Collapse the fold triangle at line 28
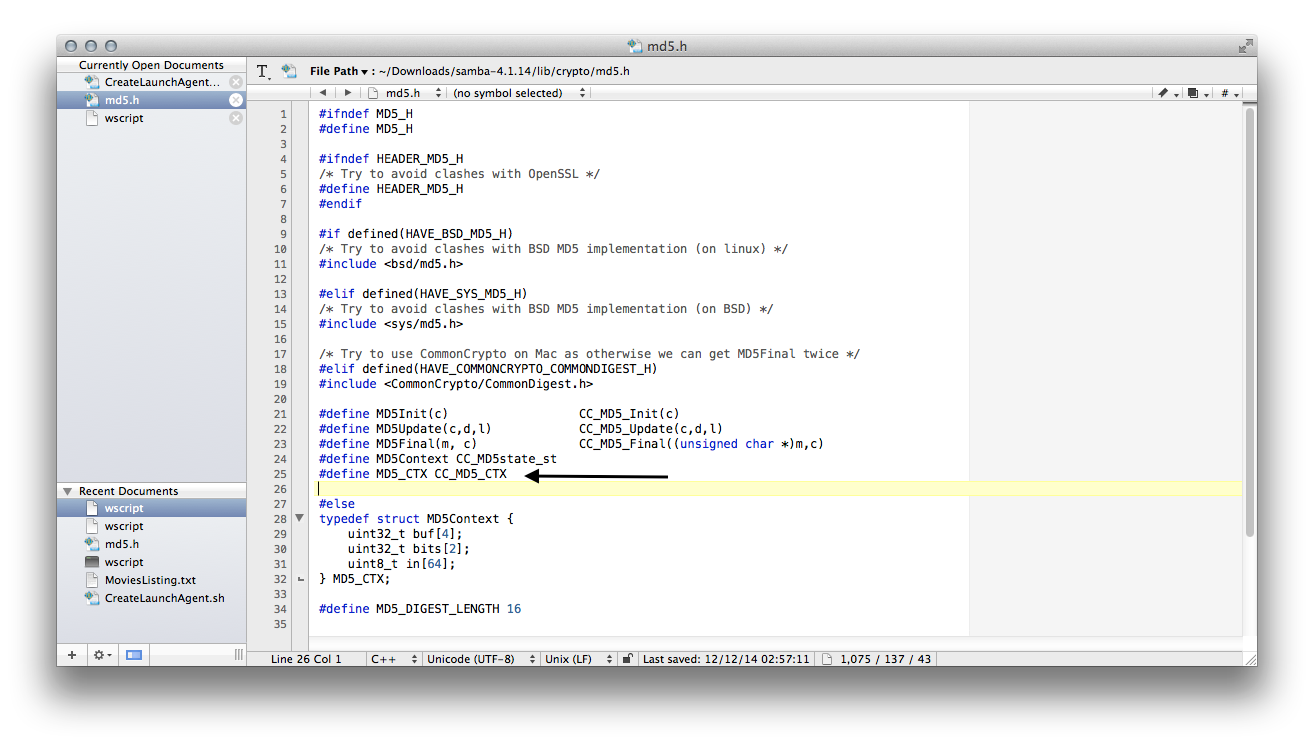Viewport: 1314px width, 745px height. pyautogui.click(x=299, y=519)
